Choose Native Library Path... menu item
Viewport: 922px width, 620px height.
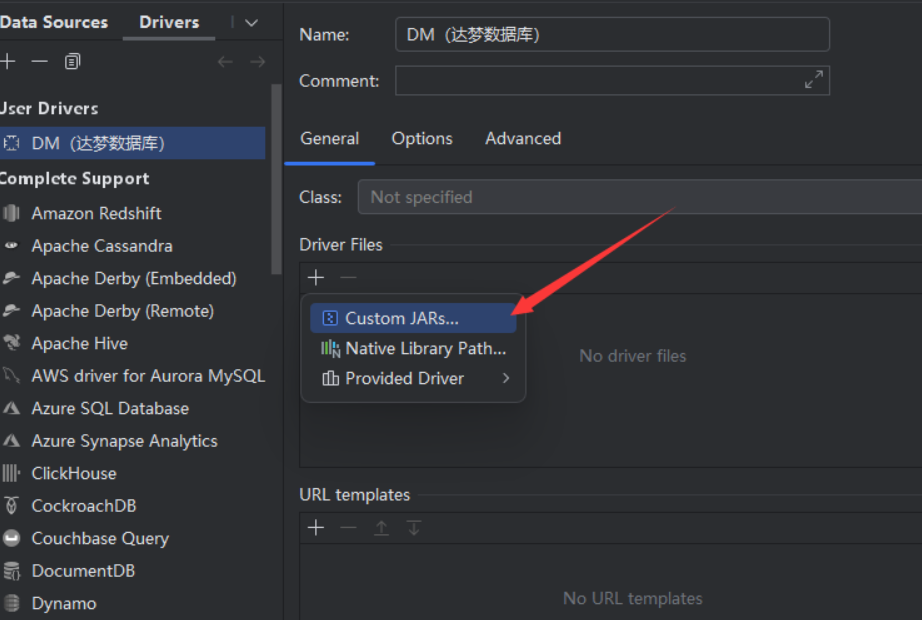413,348
